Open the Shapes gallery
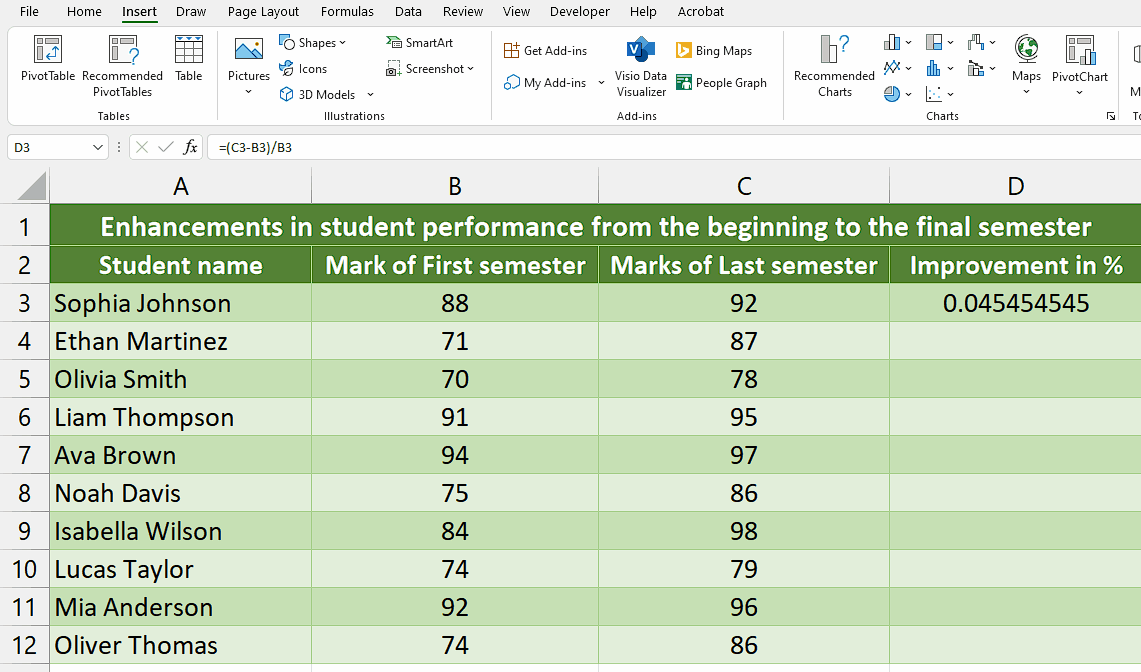This screenshot has width=1141, height=672. (312, 43)
